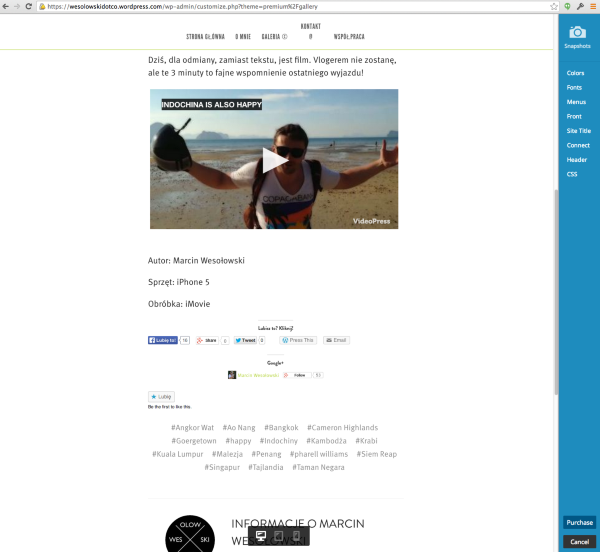Open the #Ao Nang tag

(x=239, y=428)
